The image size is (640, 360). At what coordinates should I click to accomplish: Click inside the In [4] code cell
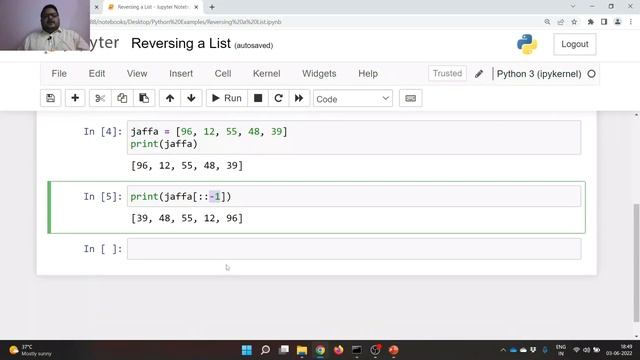354,138
